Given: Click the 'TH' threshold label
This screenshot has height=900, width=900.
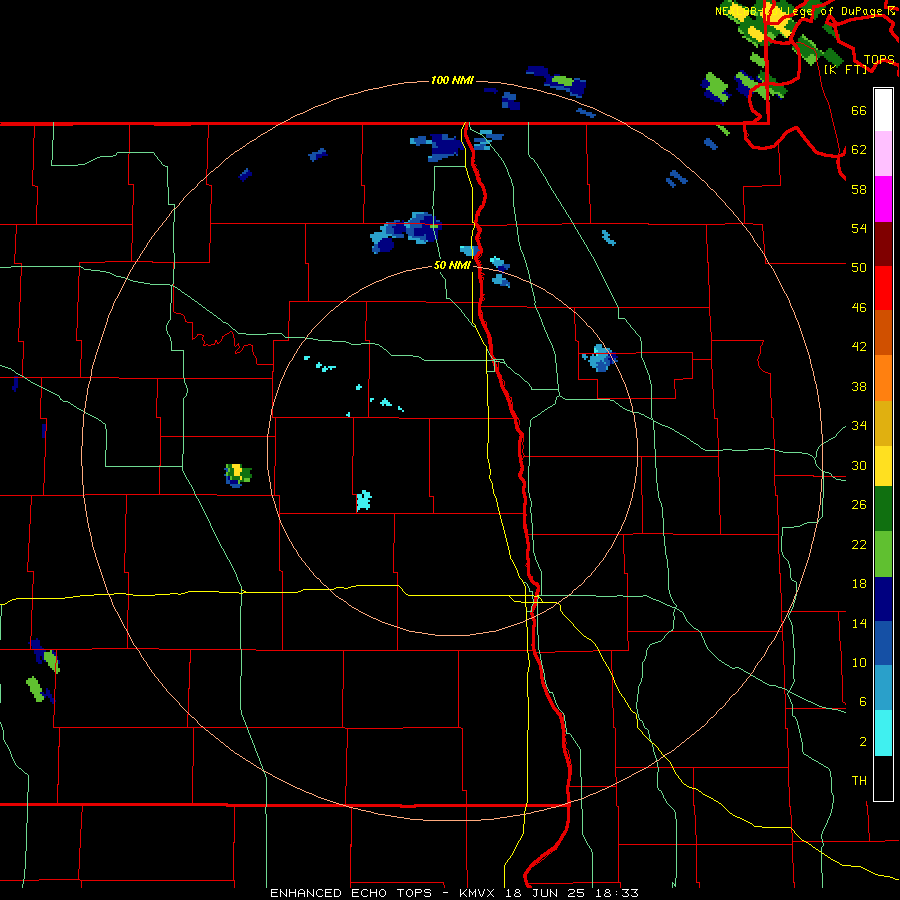Looking at the screenshot, I should 859,781.
